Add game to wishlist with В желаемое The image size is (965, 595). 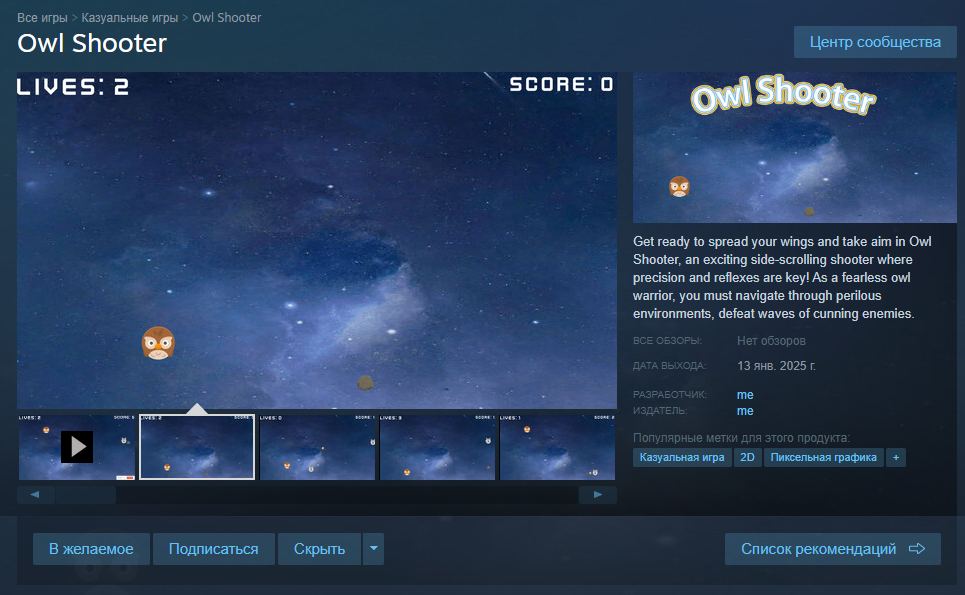coord(91,549)
